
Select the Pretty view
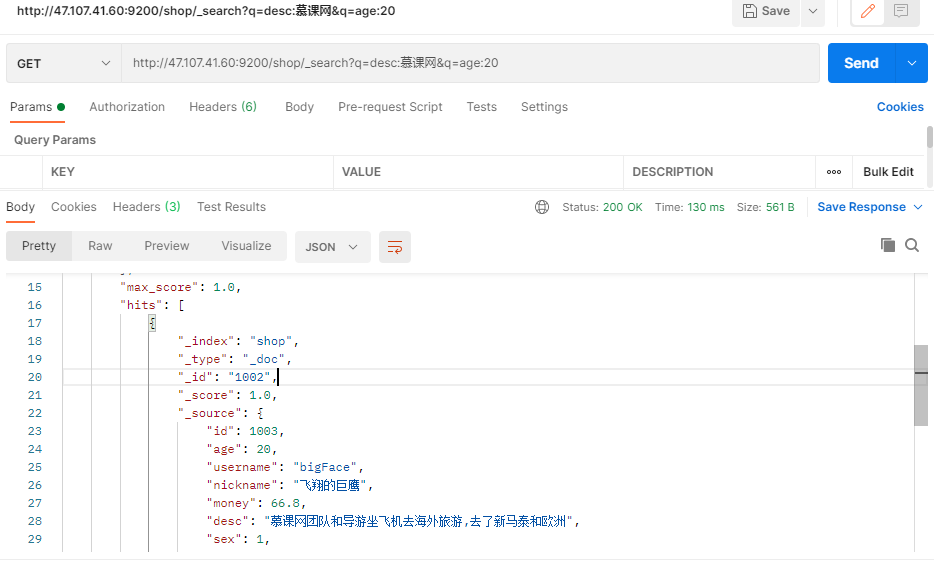tap(39, 246)
